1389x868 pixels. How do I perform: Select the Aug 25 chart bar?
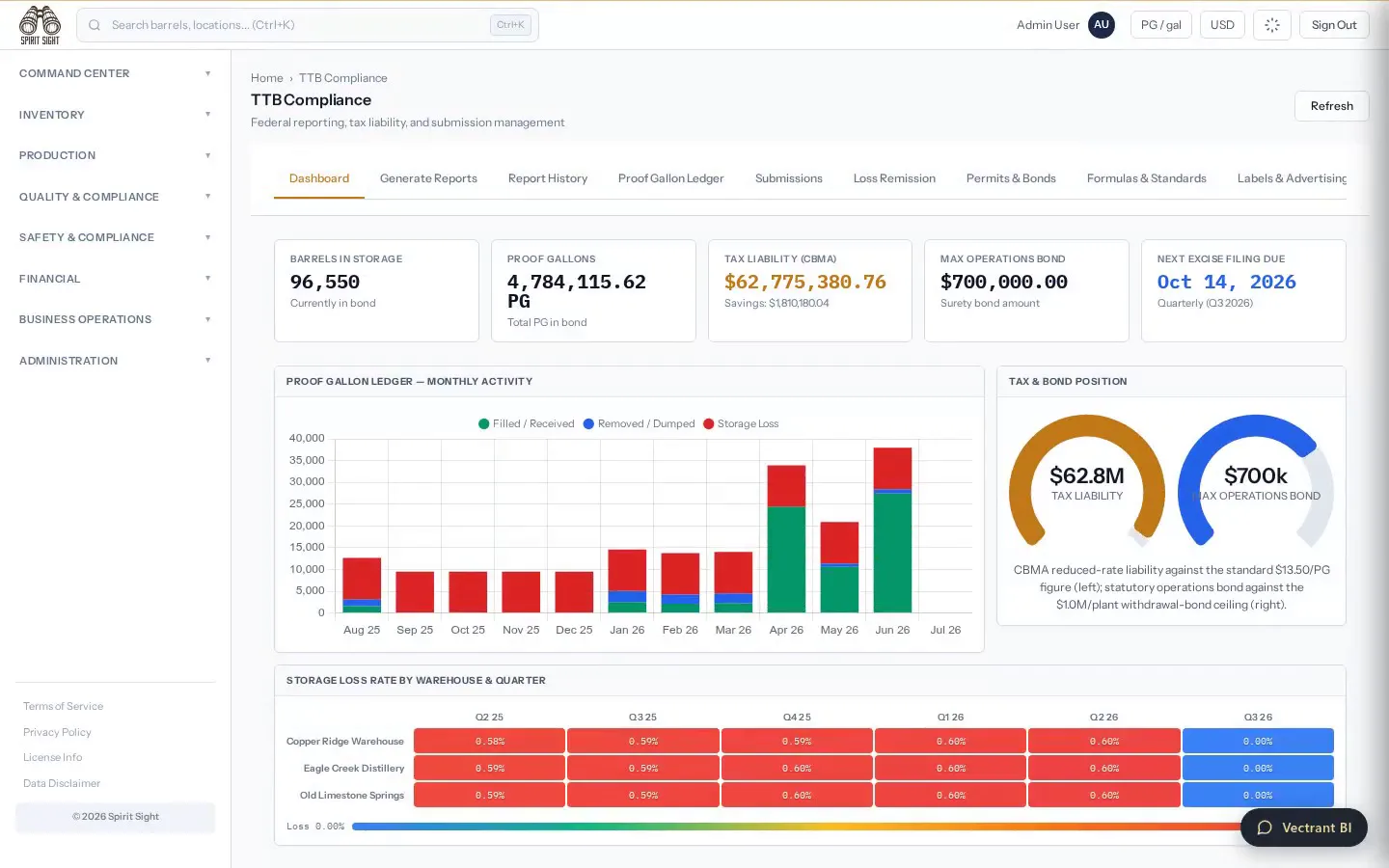(362, 584)
